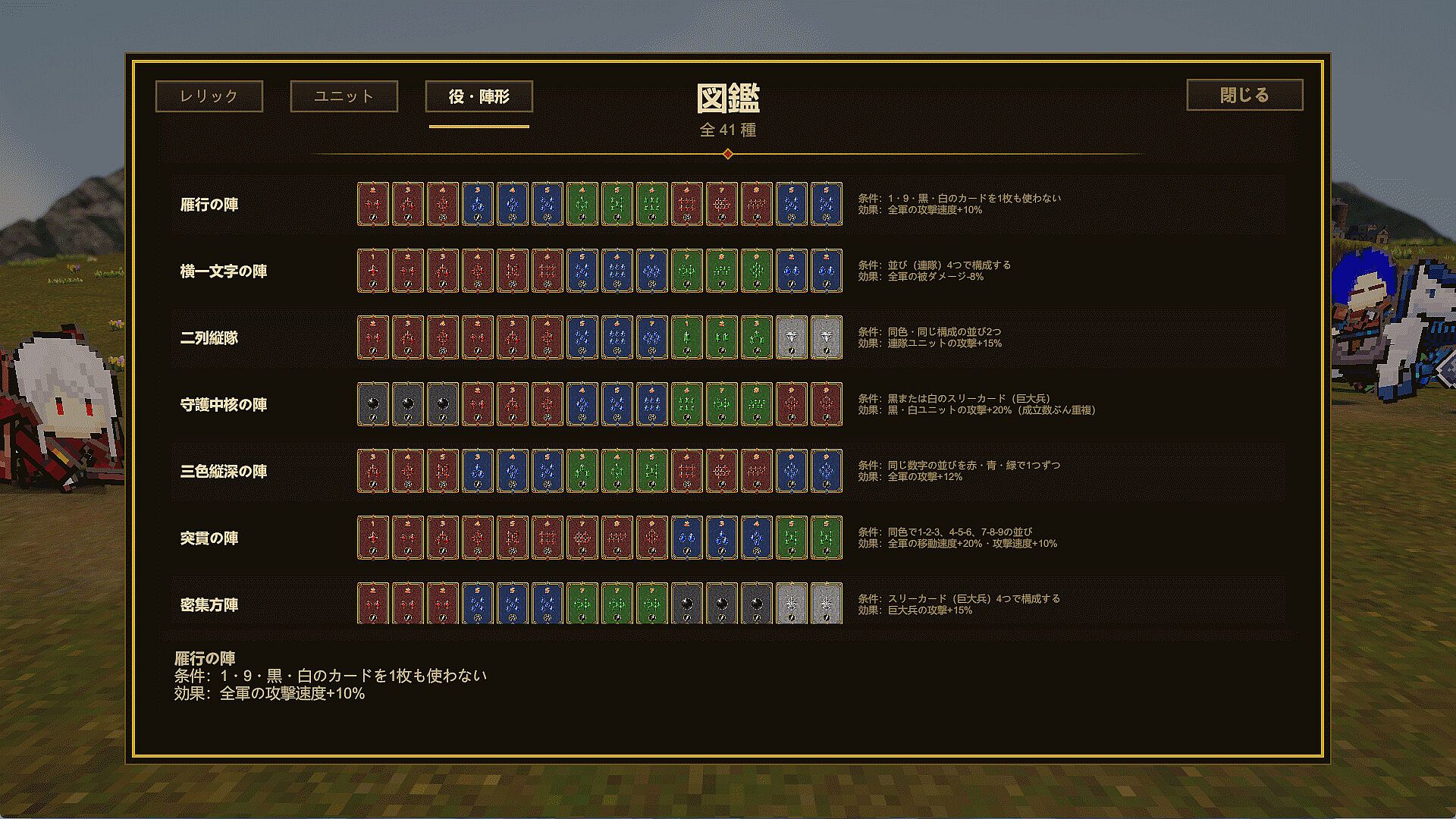Click the 三色縦深の陣 formation name
Image resolution: width=1456 pixels, height=819 pixels.
224,472
